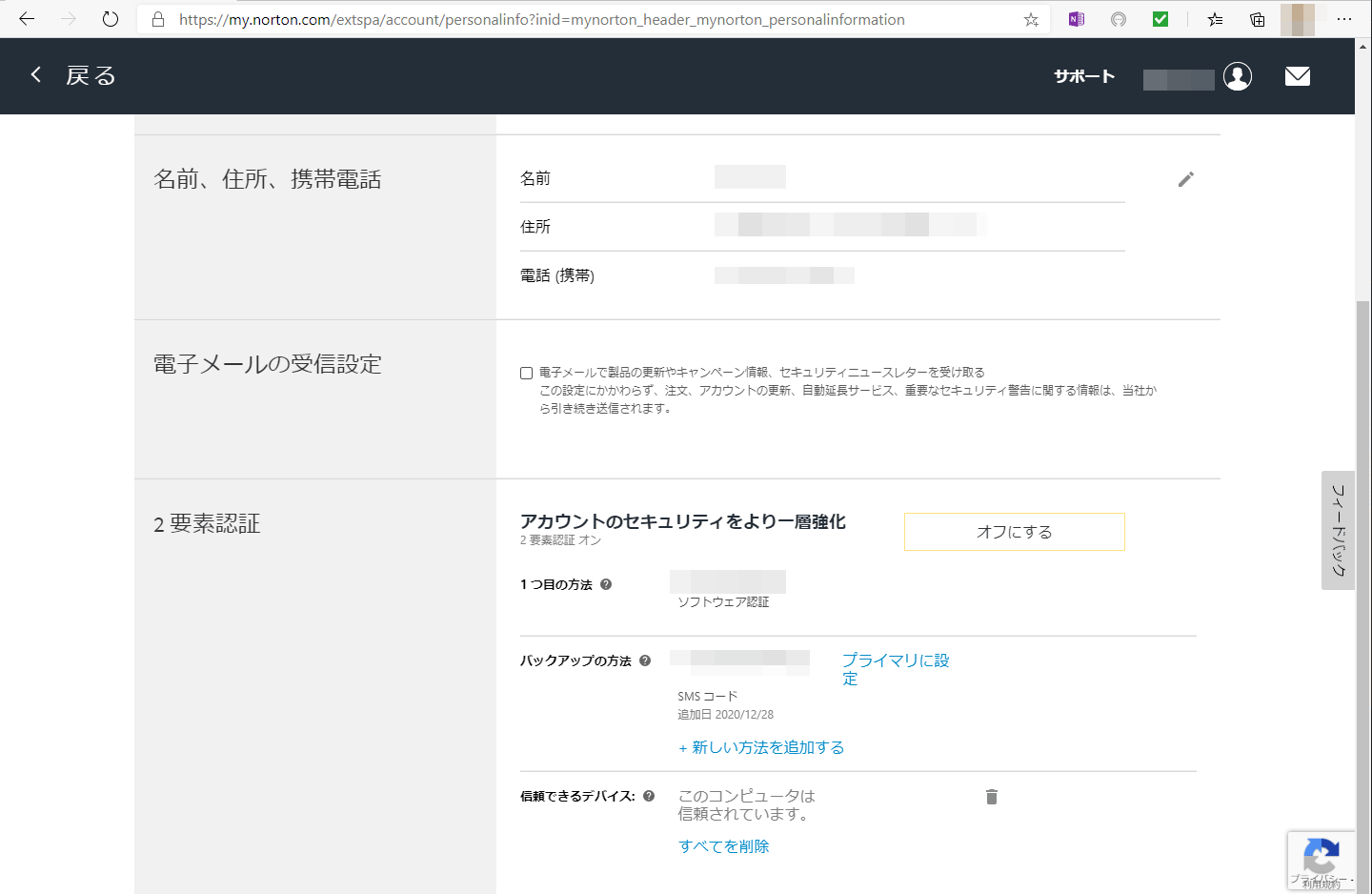Open the collections icon
Viewport: 1372px width, 894px height.
click(1258, 19)
